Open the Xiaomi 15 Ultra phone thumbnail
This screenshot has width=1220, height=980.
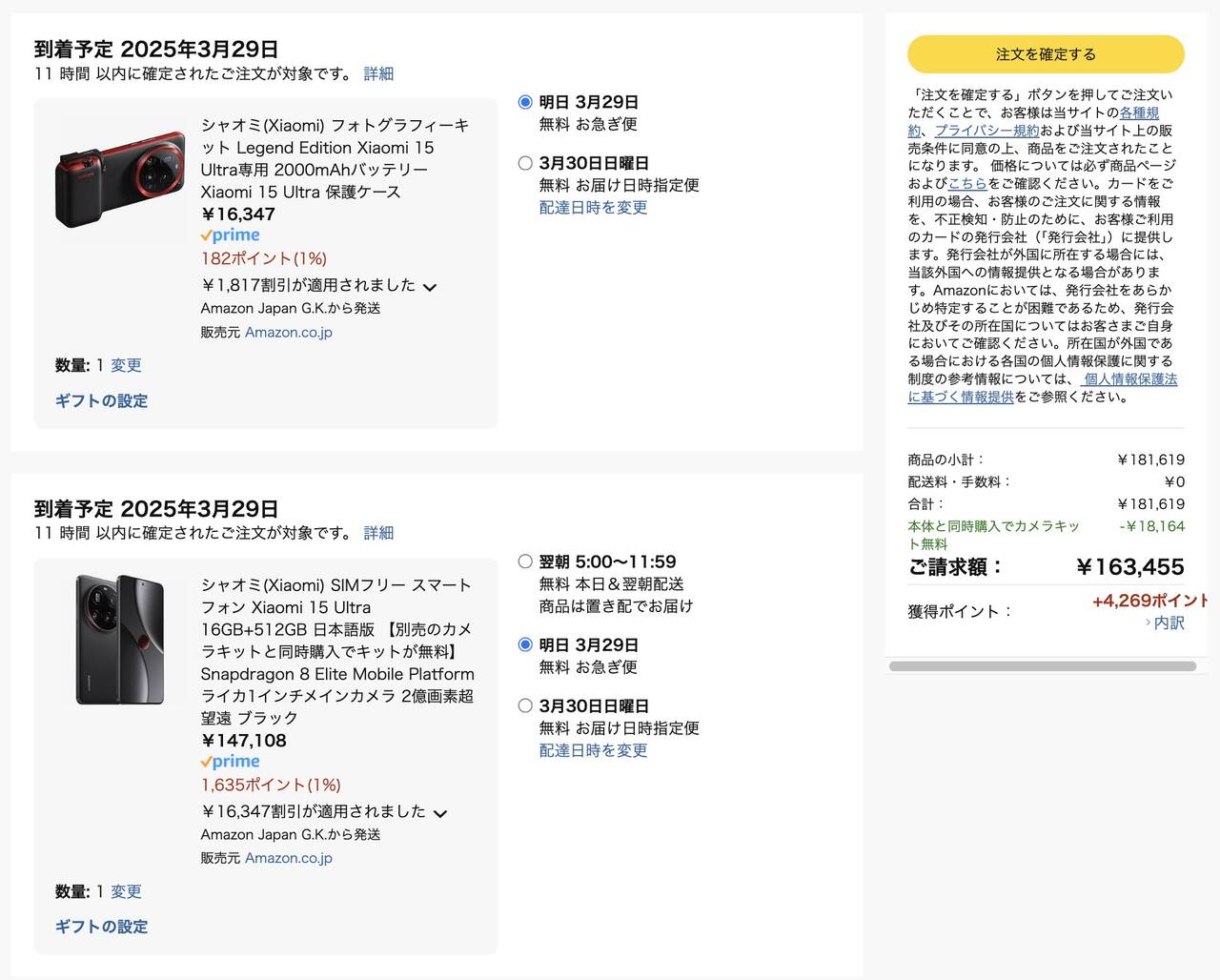[x=120, y=639]
